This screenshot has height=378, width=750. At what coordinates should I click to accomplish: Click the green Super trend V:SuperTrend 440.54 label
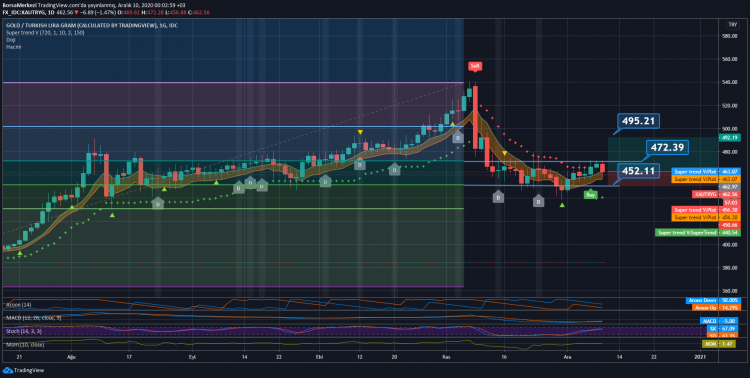click(697, 233)
